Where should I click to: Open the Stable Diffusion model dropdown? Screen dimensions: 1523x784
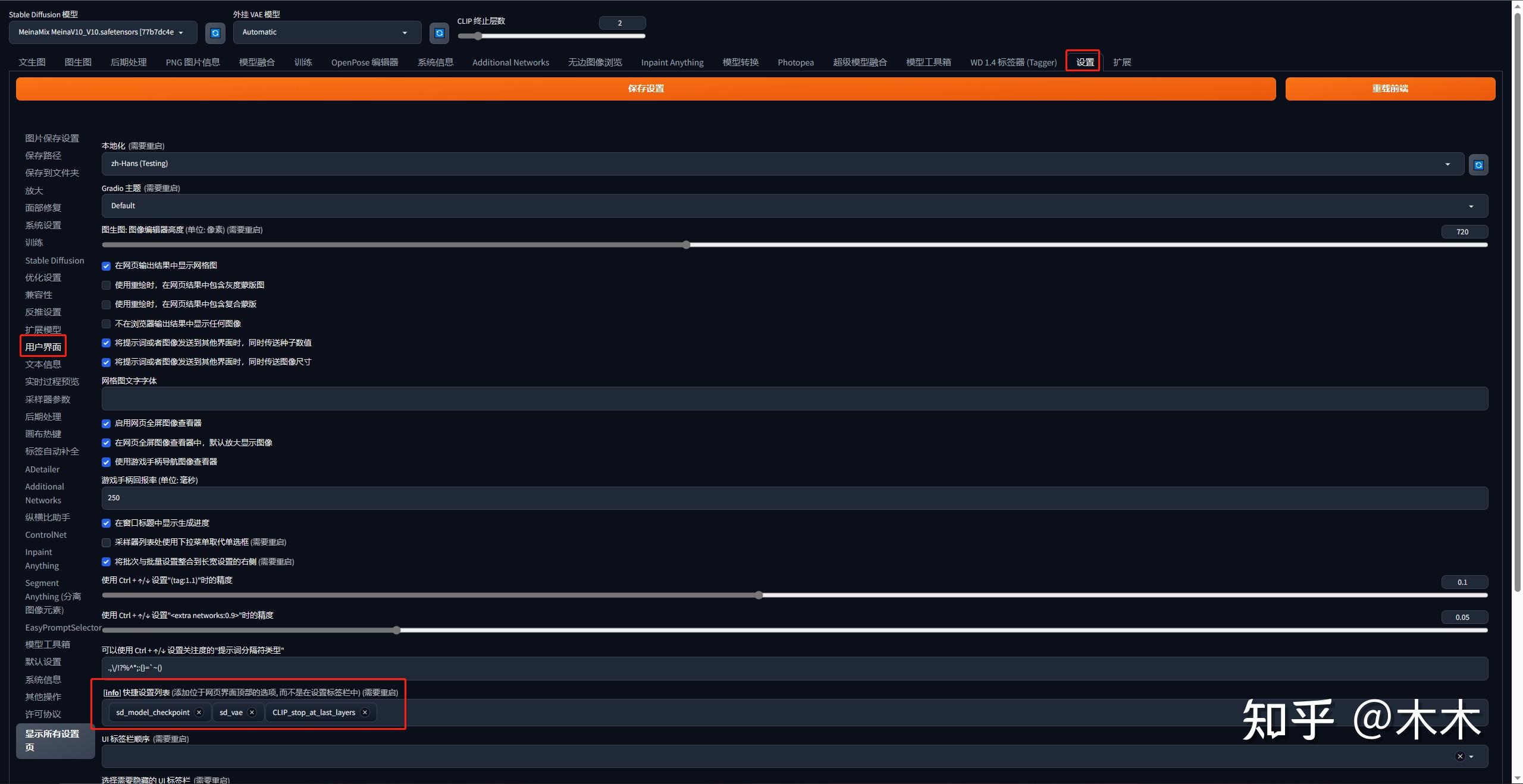click(103, 33)
